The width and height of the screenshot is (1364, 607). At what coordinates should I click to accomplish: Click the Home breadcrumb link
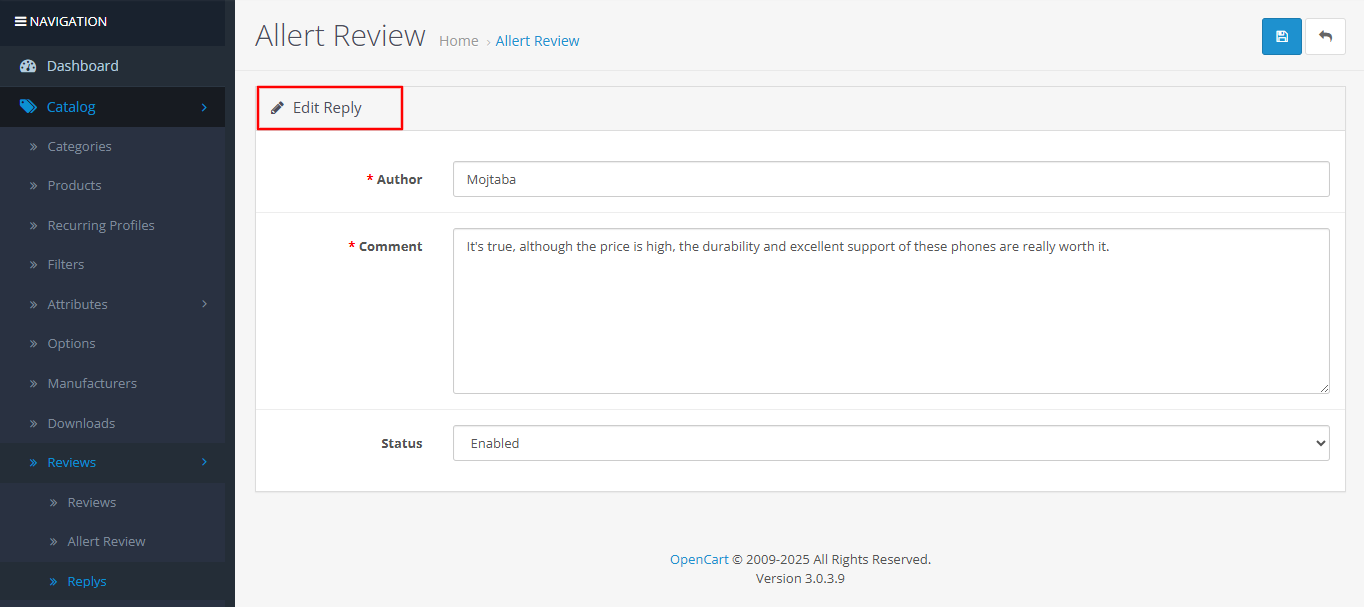pyautogui.click(x=459, y=41)
